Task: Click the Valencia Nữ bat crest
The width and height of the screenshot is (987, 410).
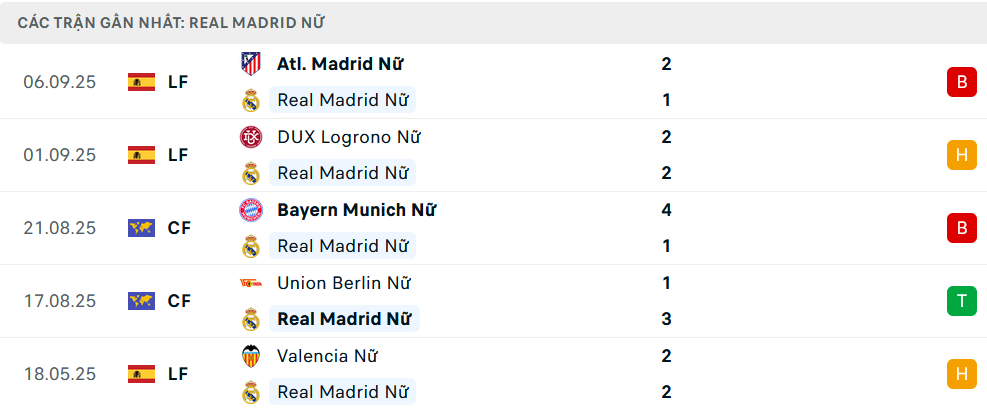Action: 250,356
